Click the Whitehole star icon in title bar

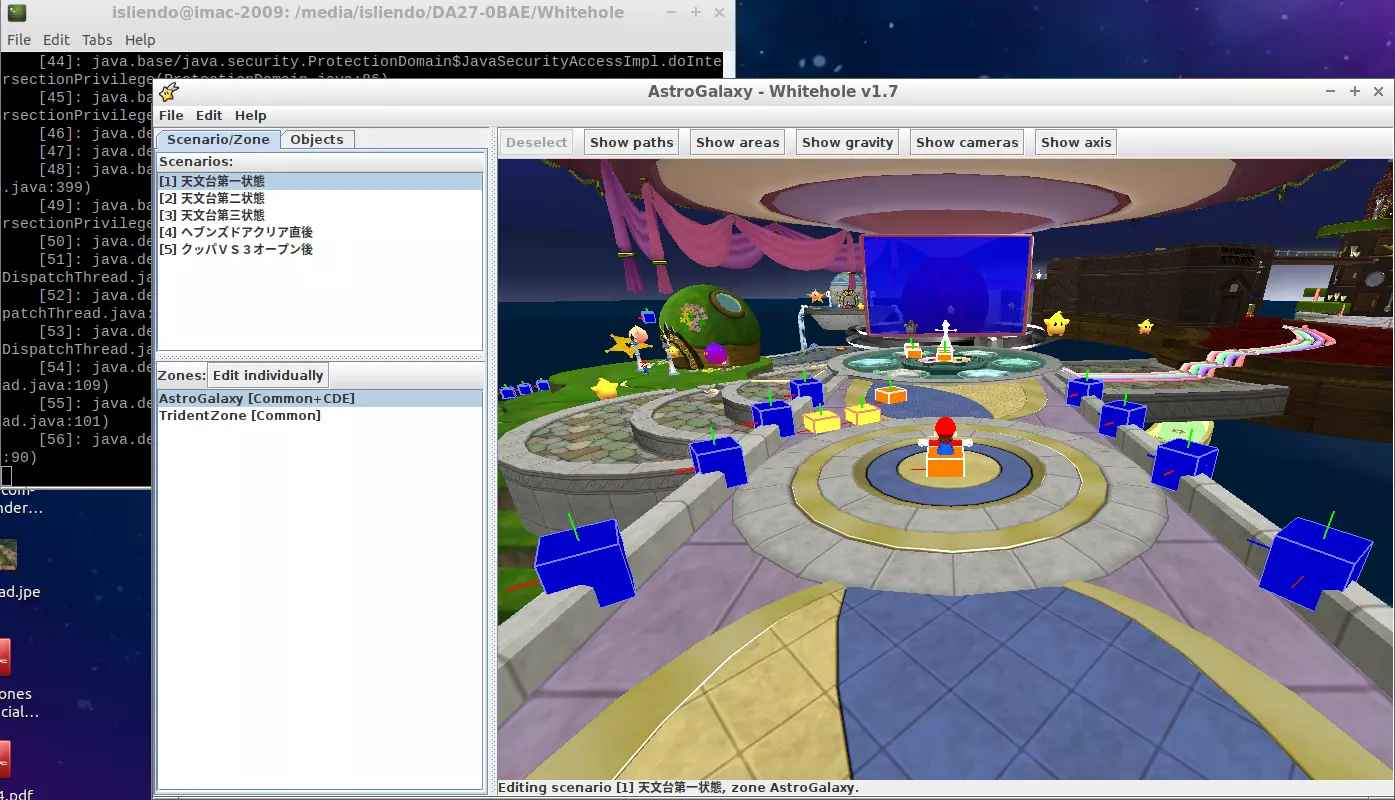[169, 92]
